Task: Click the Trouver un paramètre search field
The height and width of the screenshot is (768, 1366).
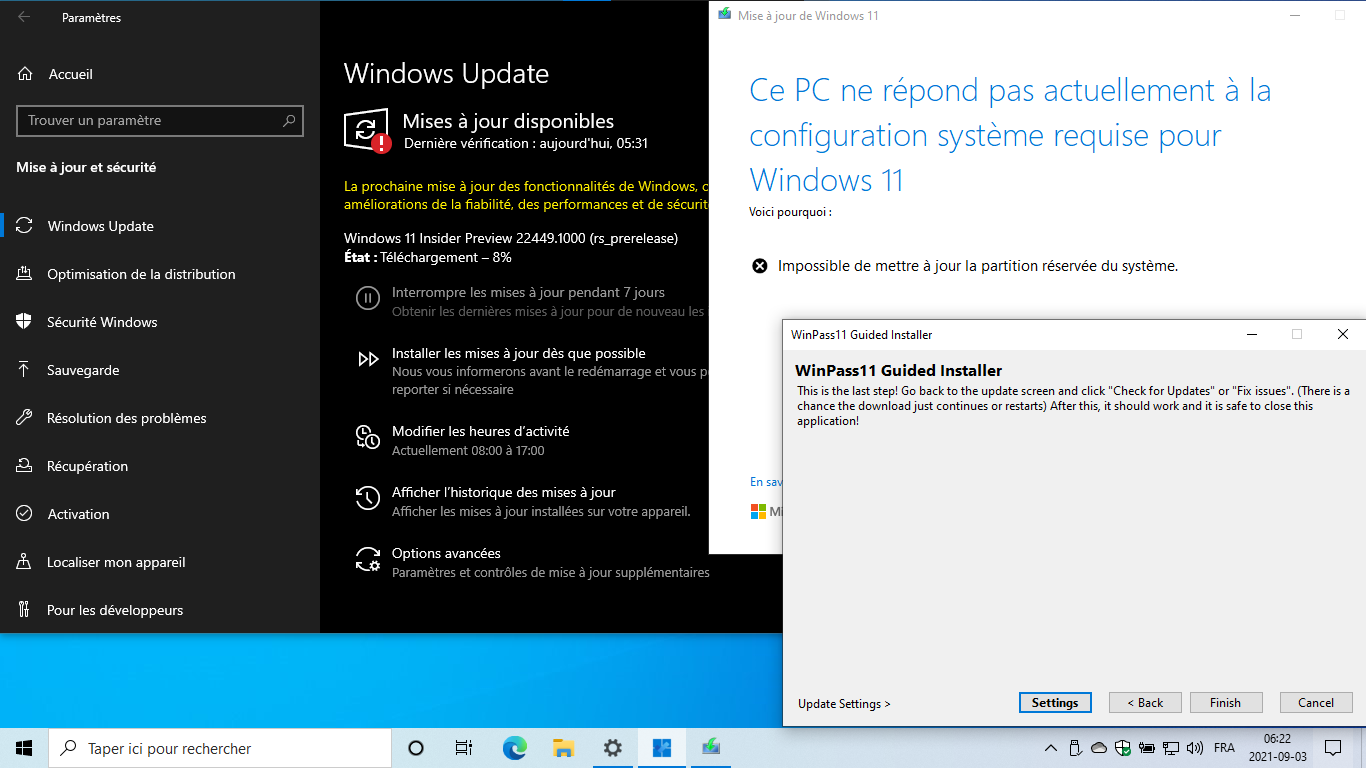Action: pos(160,121)
